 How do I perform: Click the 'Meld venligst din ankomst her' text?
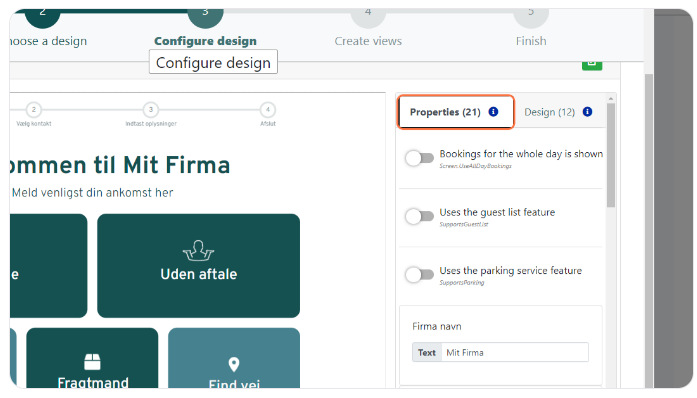point(92,193)
